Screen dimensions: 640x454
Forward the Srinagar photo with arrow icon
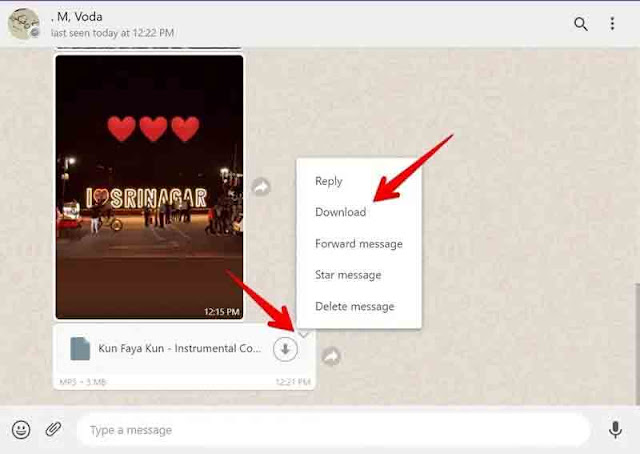[261, 187]
